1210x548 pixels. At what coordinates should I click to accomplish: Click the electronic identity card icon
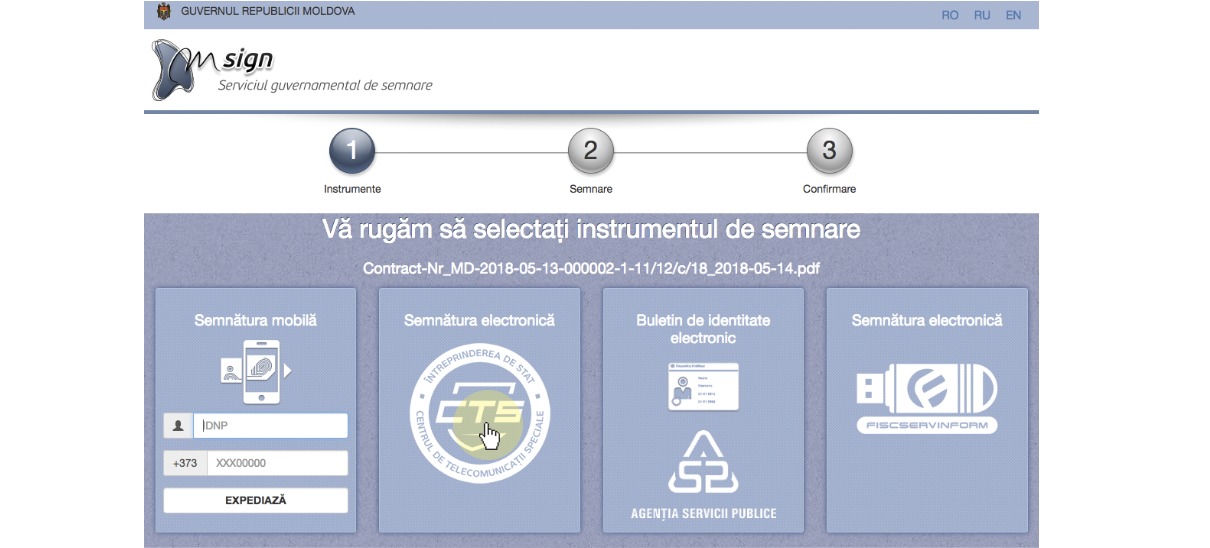703,386
